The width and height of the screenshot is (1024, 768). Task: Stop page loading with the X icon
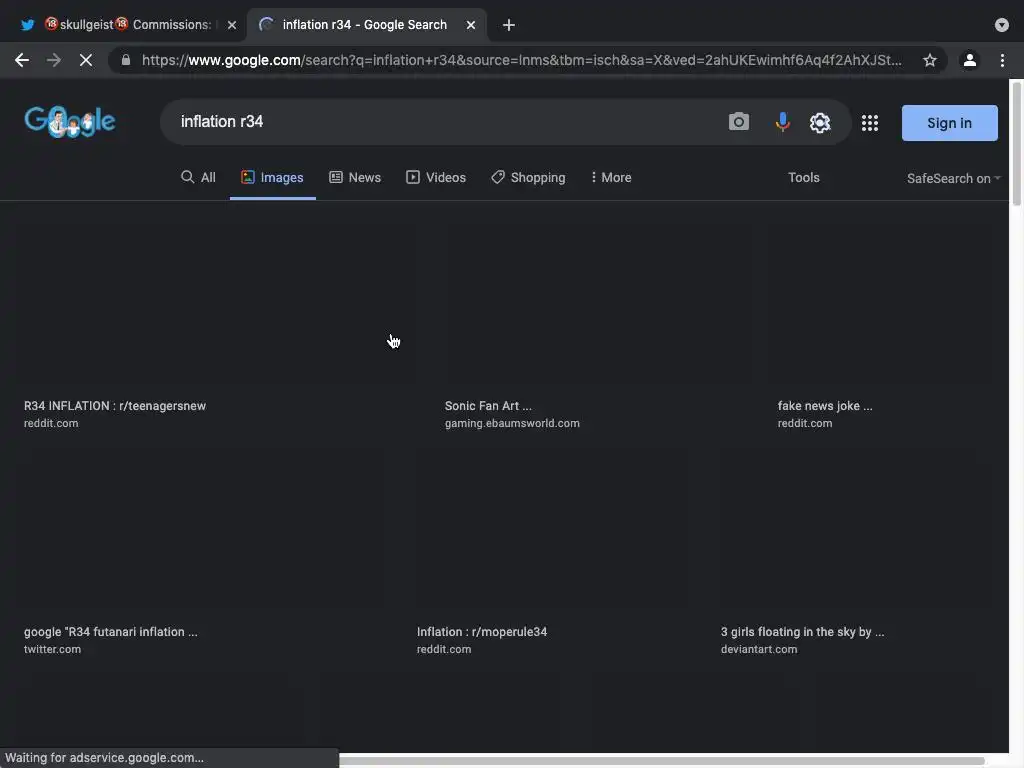tap(86, 60)
